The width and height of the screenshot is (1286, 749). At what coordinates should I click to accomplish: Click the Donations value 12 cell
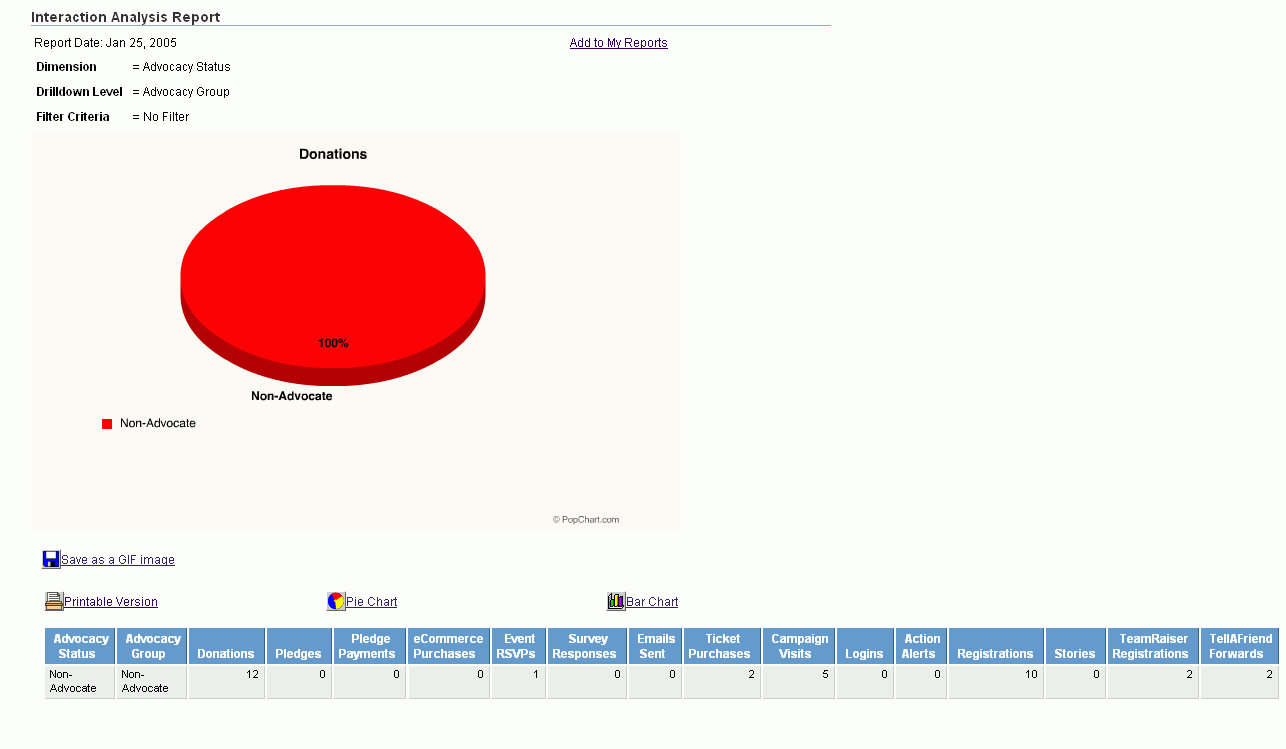[227, 682]
